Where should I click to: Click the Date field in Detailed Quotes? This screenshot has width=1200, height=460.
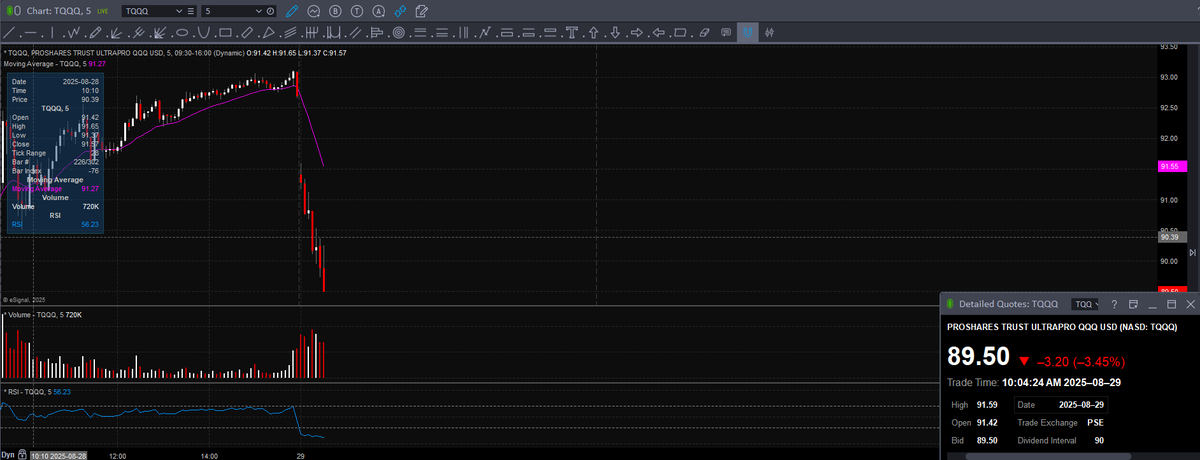point(1061,404)
